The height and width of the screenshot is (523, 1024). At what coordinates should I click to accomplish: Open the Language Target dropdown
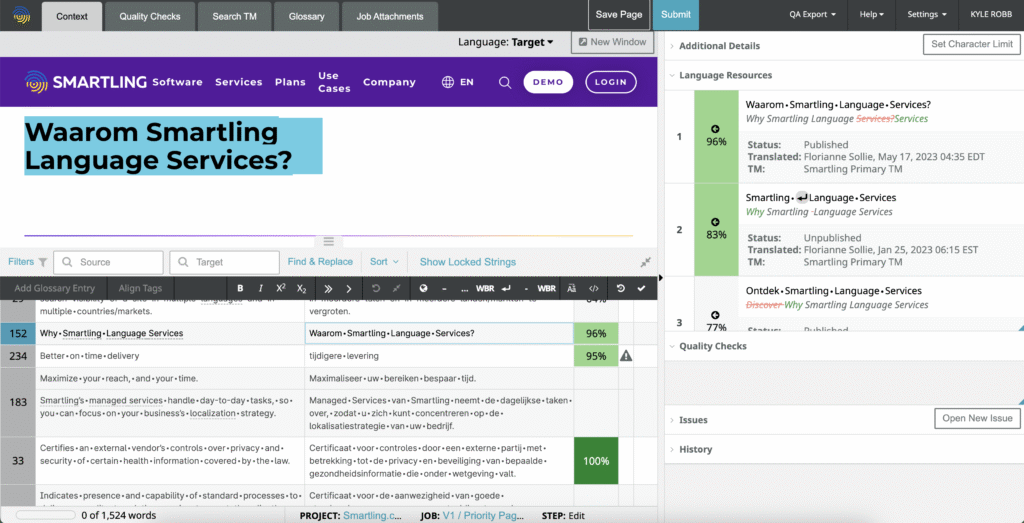click(x=505, y=42)
